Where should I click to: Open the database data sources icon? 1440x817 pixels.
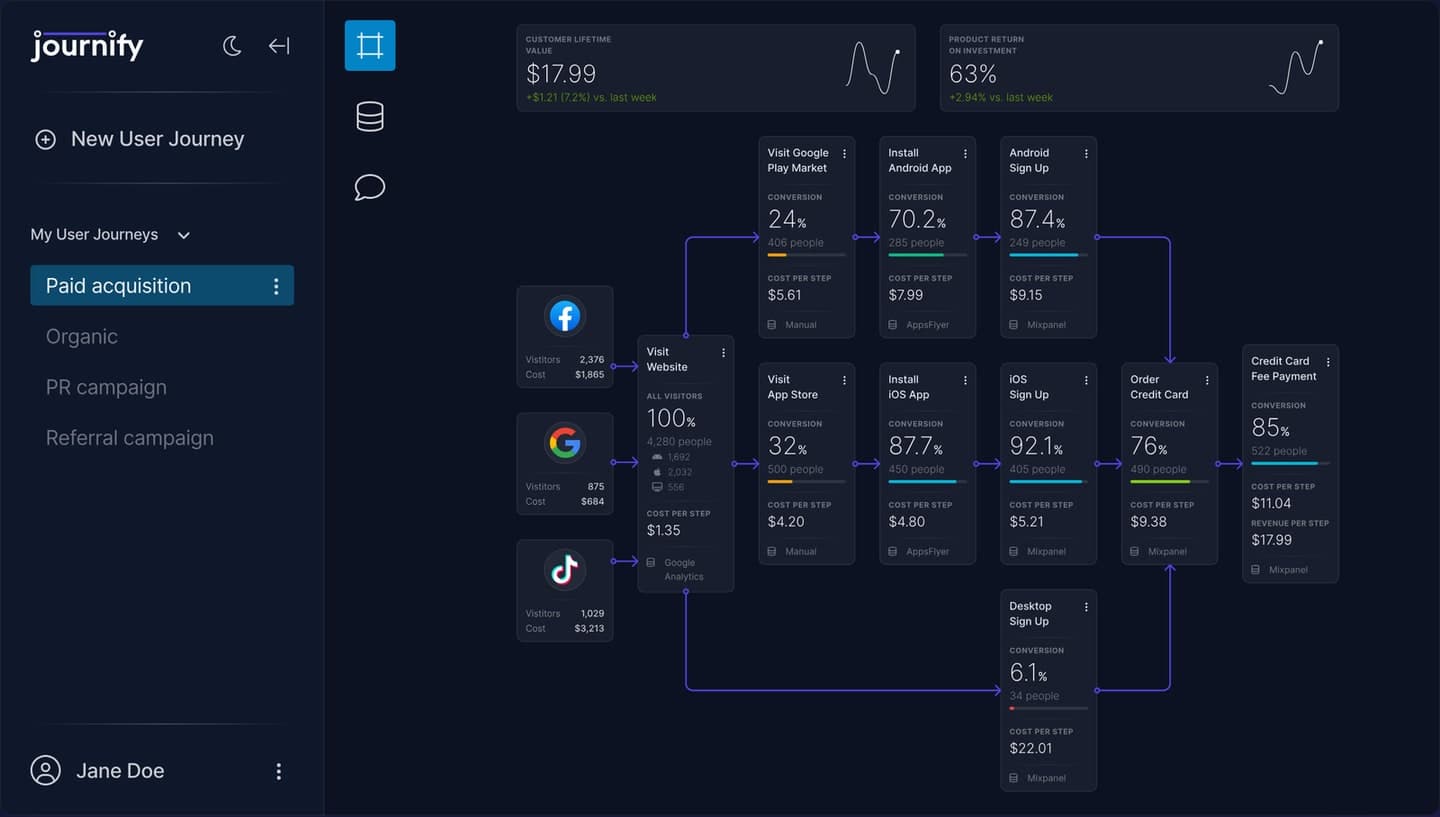[x=370, y=117]
